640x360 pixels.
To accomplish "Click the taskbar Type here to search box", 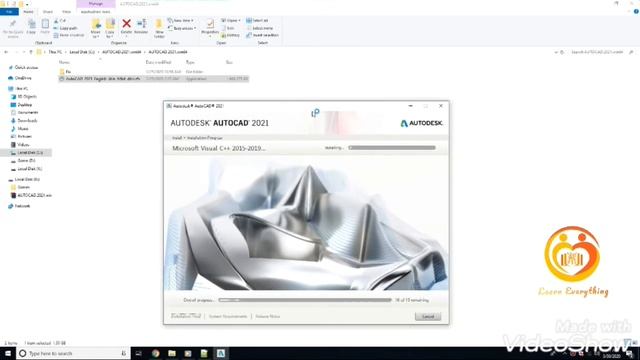I will pos(73,353).
